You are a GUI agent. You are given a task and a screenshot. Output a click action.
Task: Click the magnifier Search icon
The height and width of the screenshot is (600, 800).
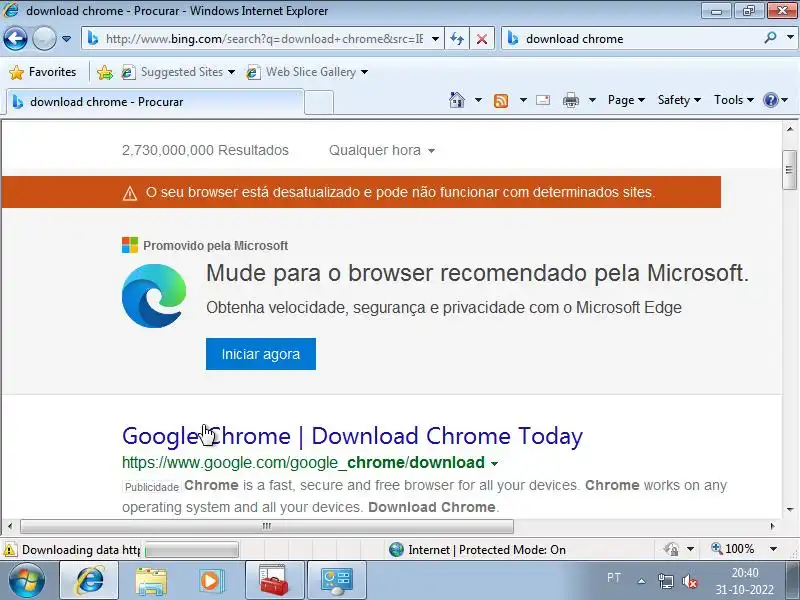770,38
